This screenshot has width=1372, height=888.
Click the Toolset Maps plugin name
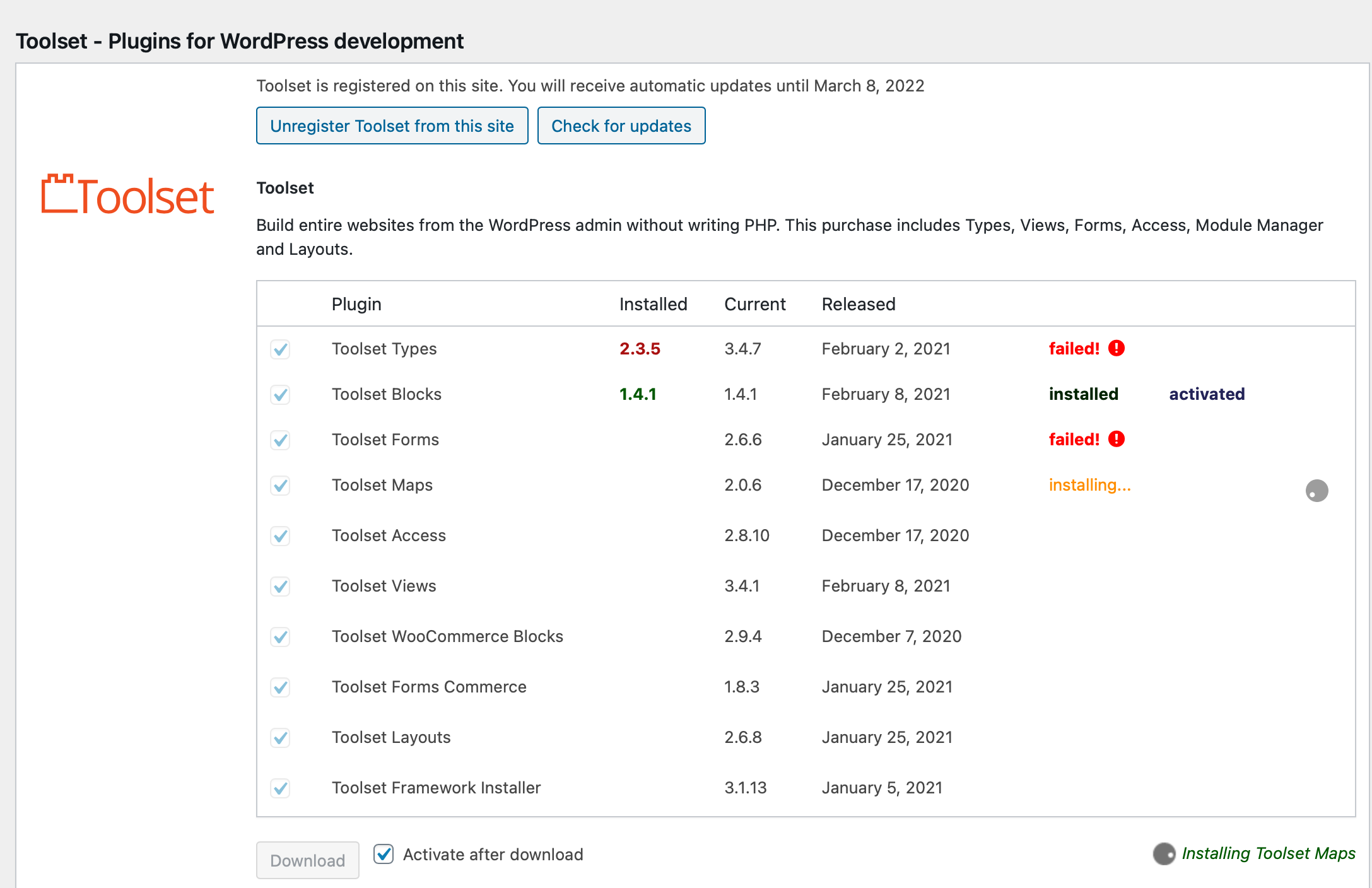pyautogui.click(x=382, y=485)
